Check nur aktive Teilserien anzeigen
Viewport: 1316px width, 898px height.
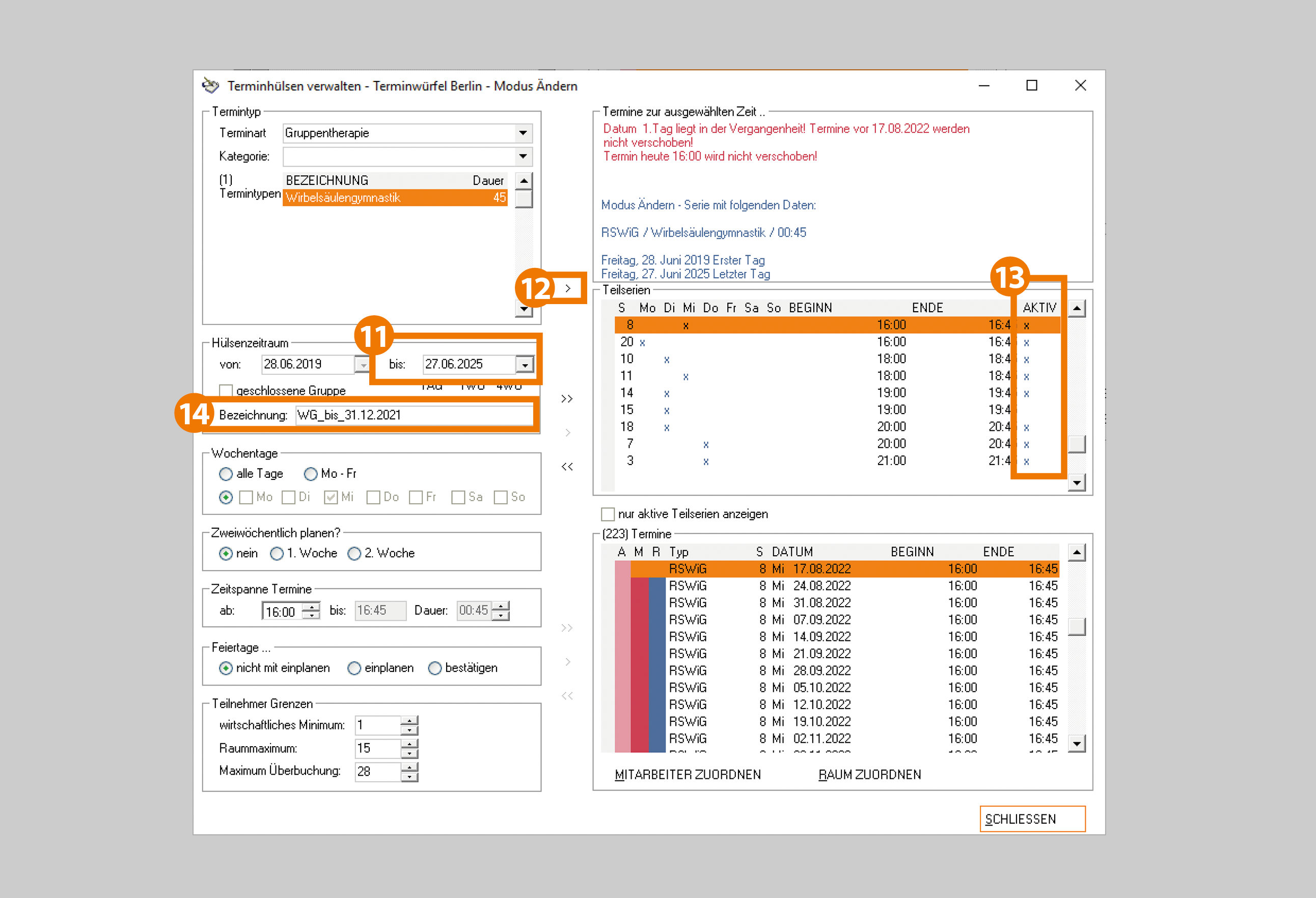coord(608,514)
